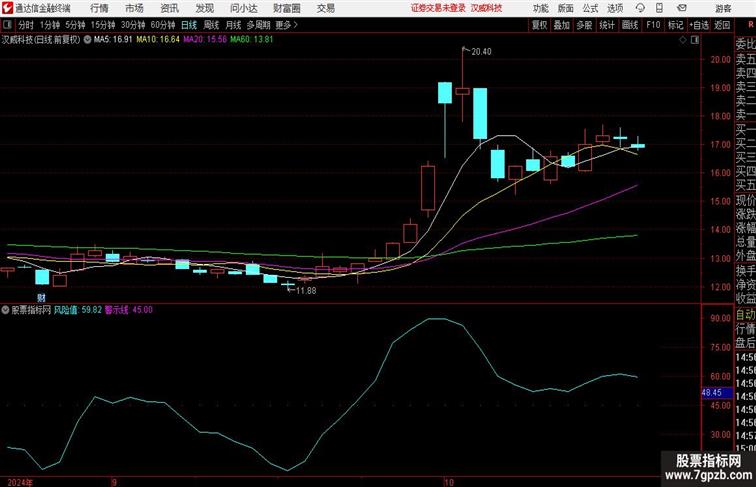756x487 pixels.
Task: Click the 财 marker icon below the candles
Action: tap(41, 298)
